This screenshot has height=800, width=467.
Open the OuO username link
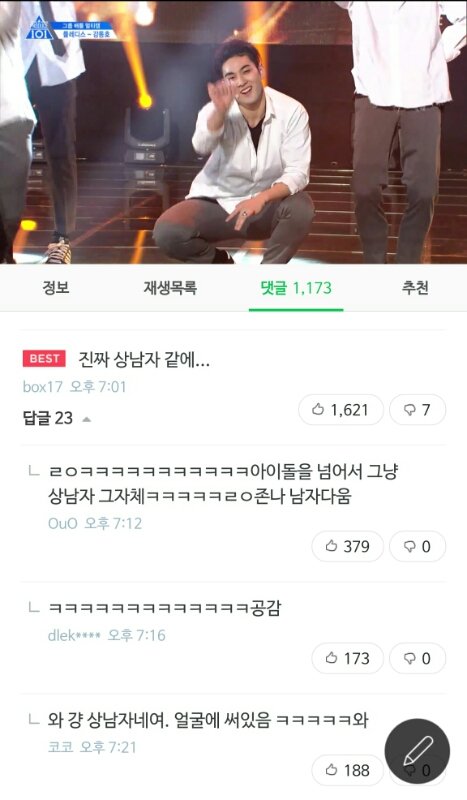tap(63, 523)
